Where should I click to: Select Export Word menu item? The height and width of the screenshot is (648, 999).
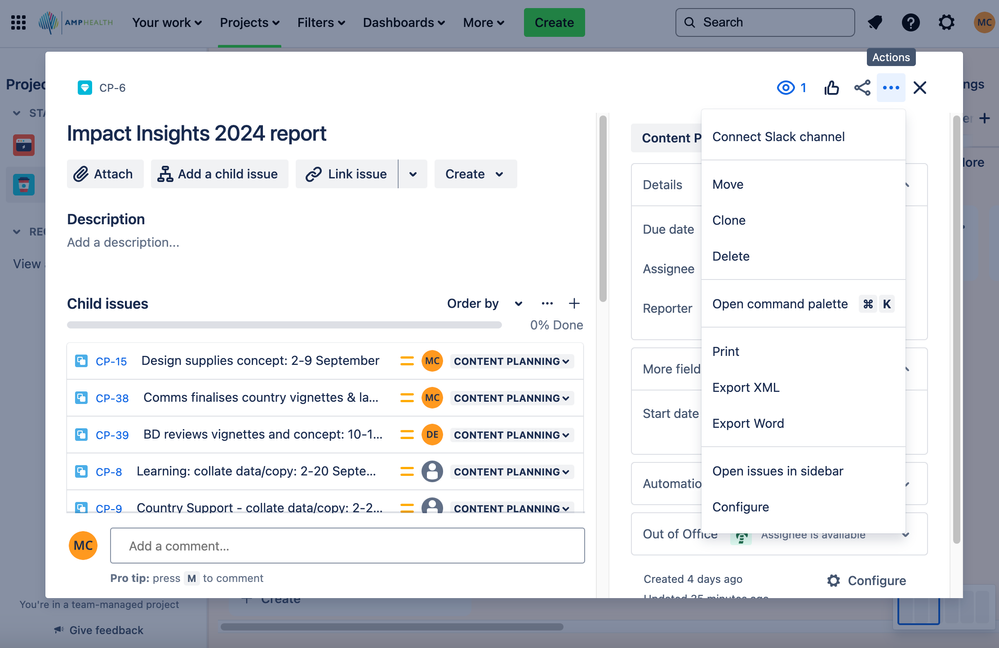coord(803,424)
